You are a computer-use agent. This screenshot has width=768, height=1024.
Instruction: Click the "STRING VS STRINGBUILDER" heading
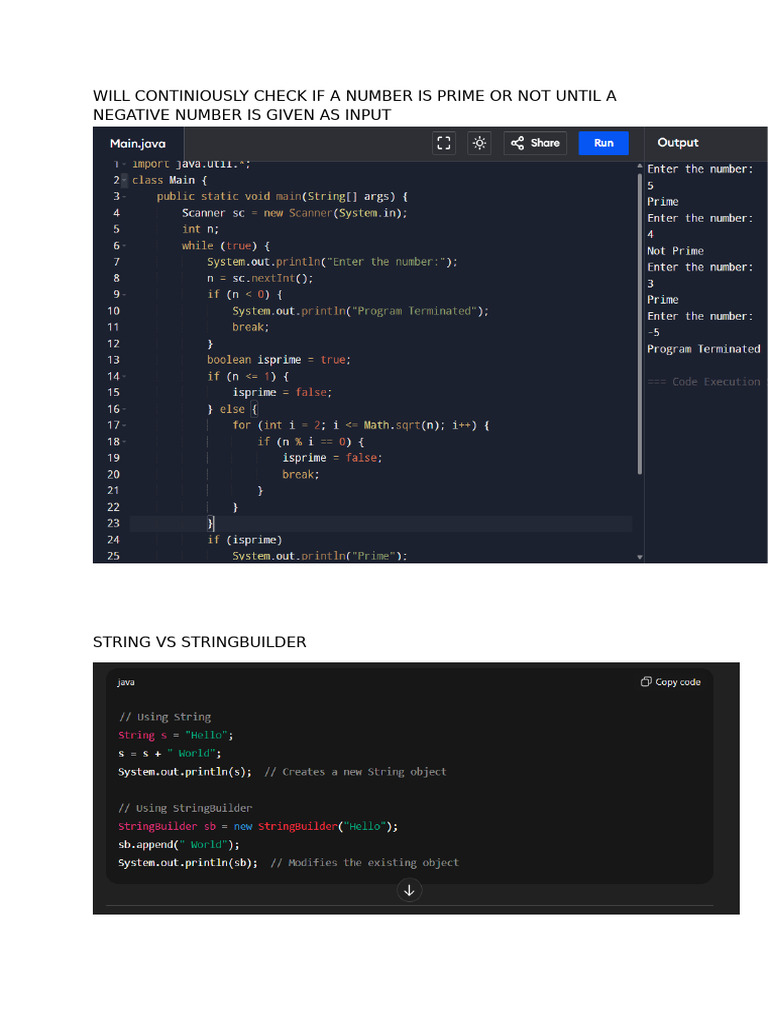click(199, 642)
